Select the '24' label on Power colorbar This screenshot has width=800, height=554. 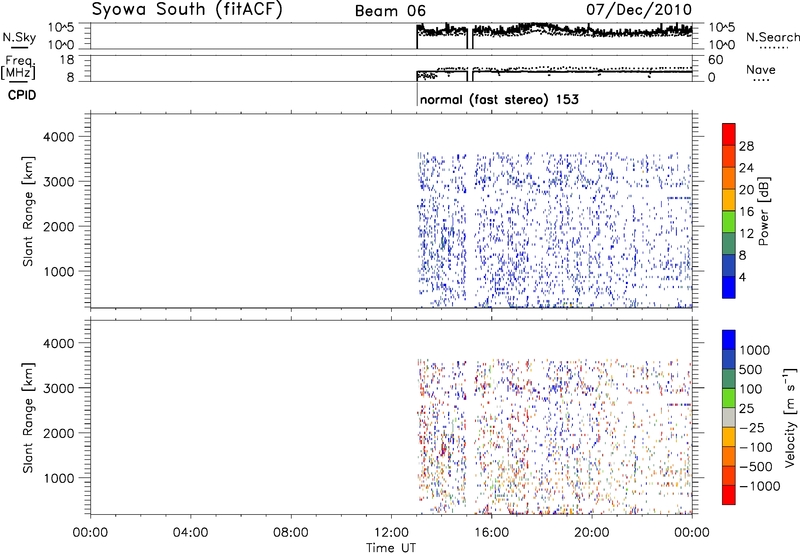pos(746,168)
